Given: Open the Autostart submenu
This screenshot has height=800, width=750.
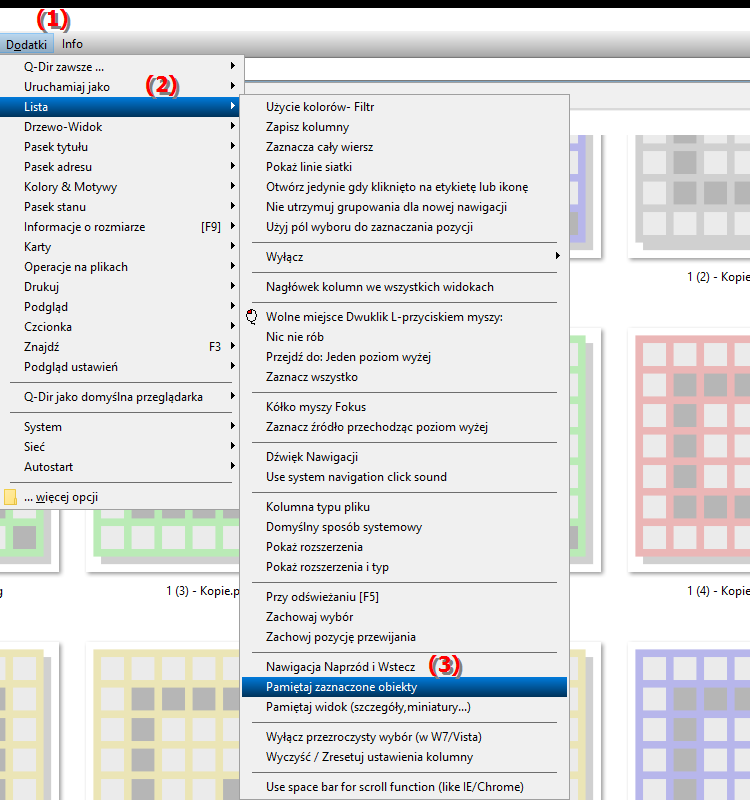Looking at the screenshot, I should pos(120,467).
